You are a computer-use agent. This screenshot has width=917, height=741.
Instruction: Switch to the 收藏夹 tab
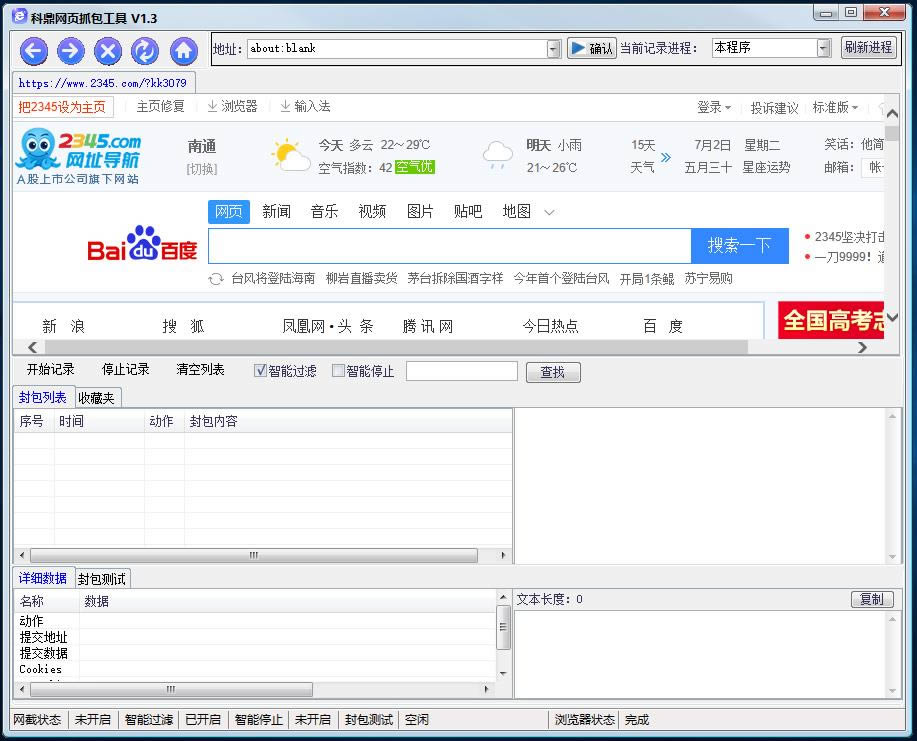pos(96,398)
